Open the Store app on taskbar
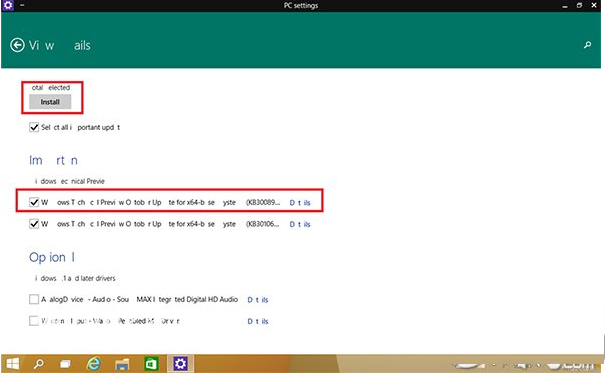 click(x=151, y=364)
